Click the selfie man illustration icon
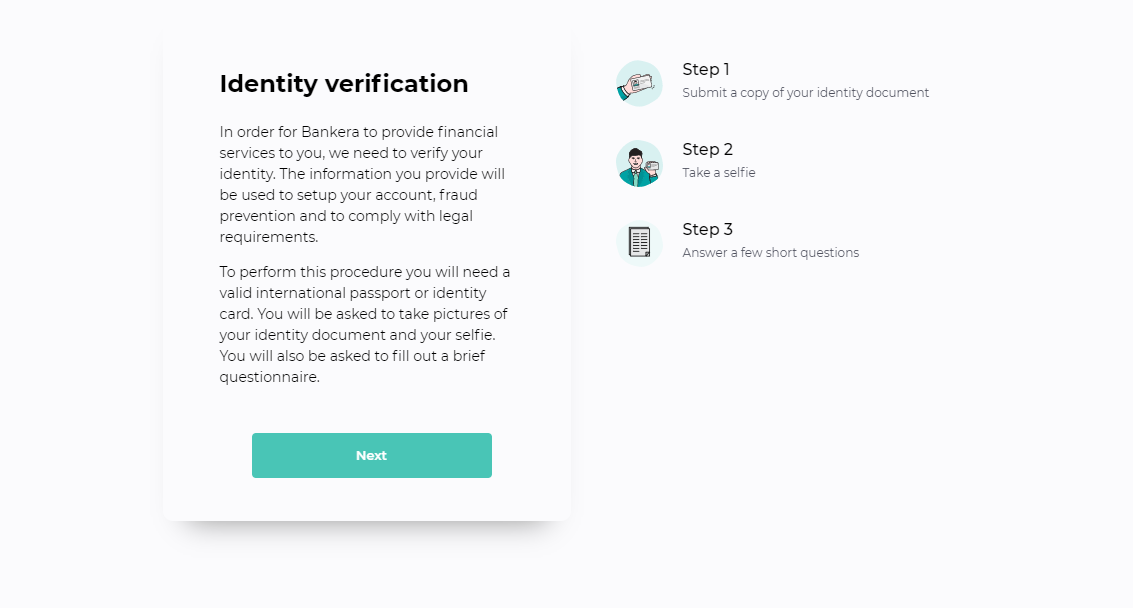This screenshot has height=608, width=1133. [639, 163]
